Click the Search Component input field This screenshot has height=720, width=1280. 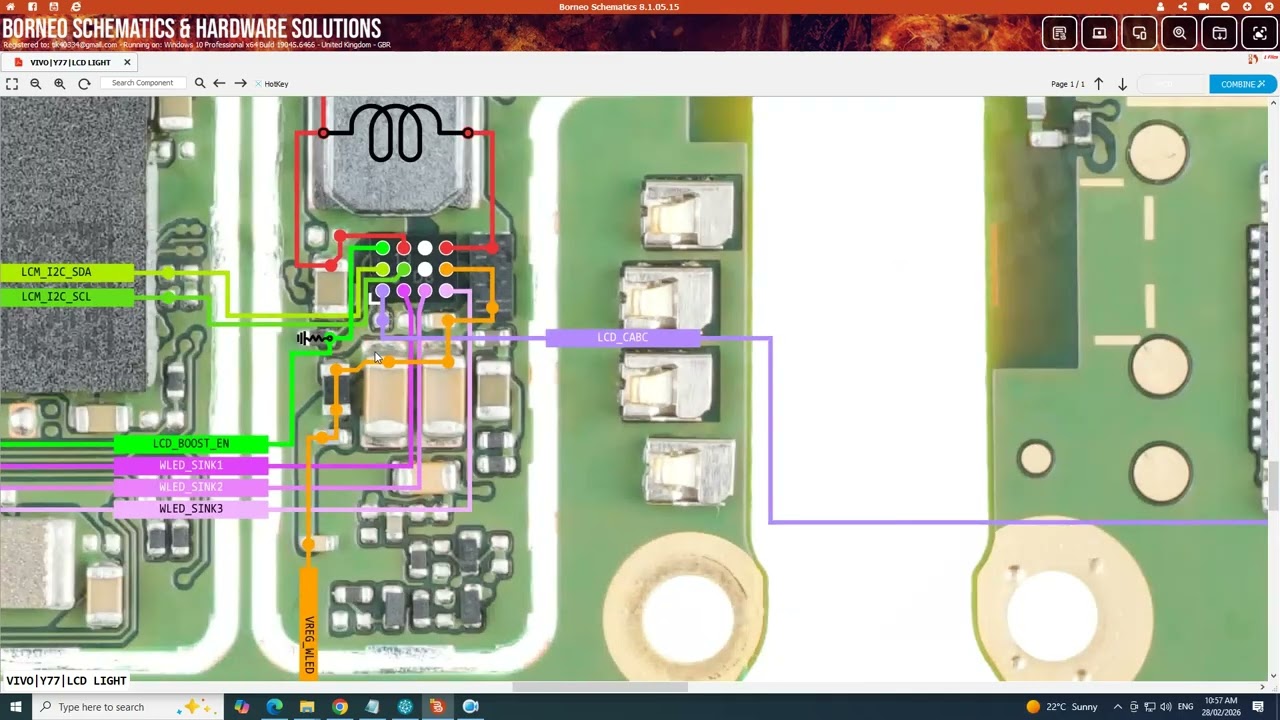[x=145, y=83]
